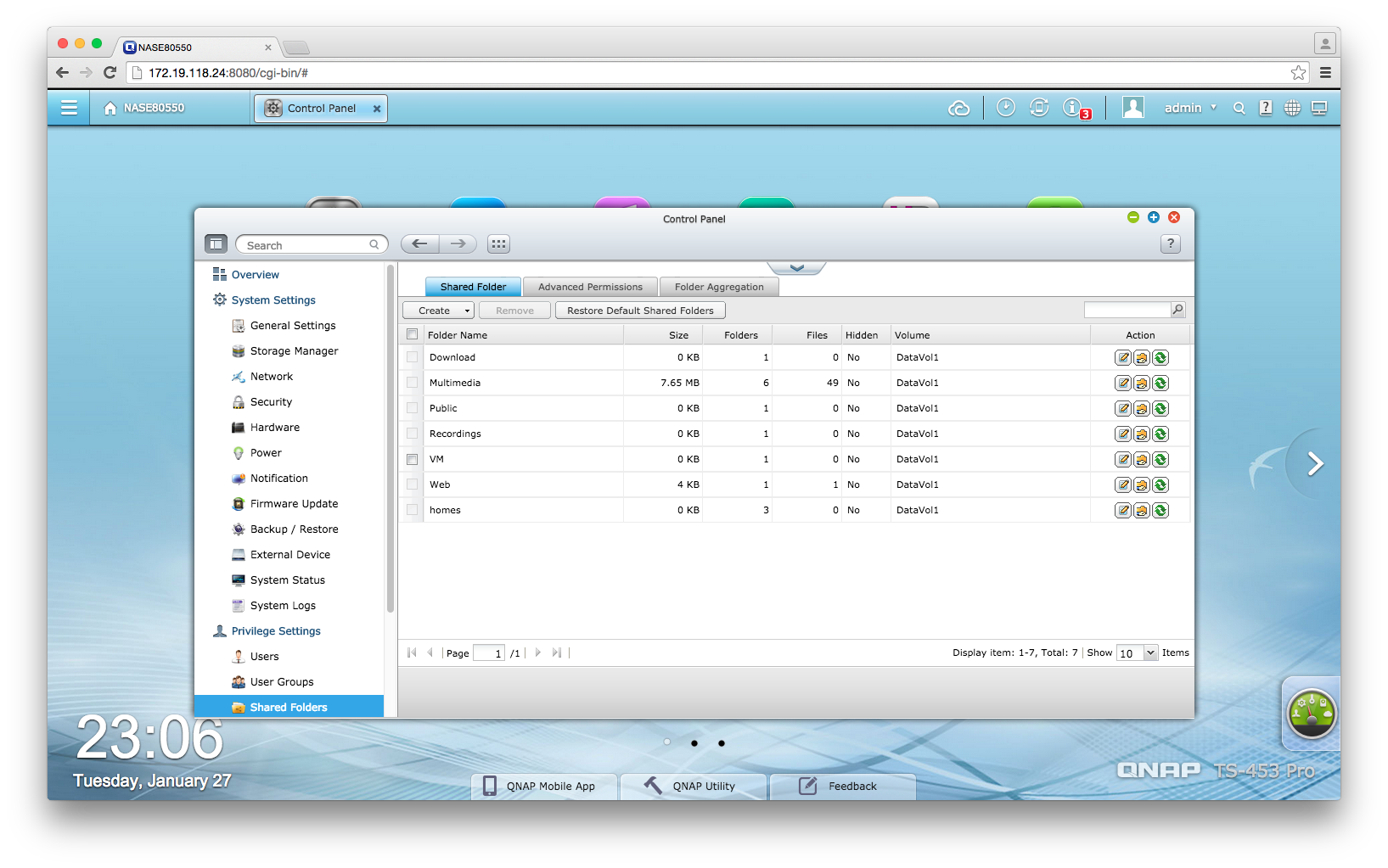
Task: Edit properties of Download folder
Action: click(1123, 358)
